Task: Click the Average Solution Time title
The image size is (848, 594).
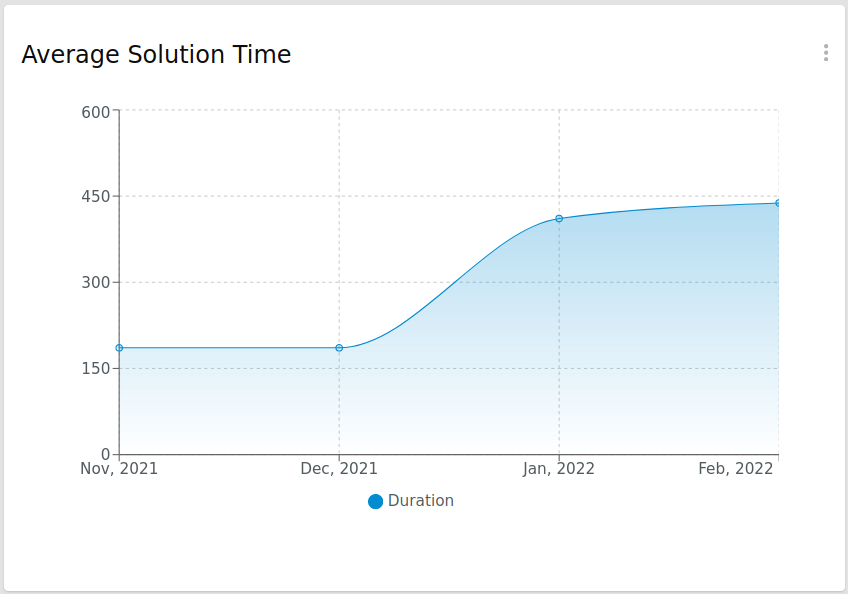Action: (x=156, y=55)
